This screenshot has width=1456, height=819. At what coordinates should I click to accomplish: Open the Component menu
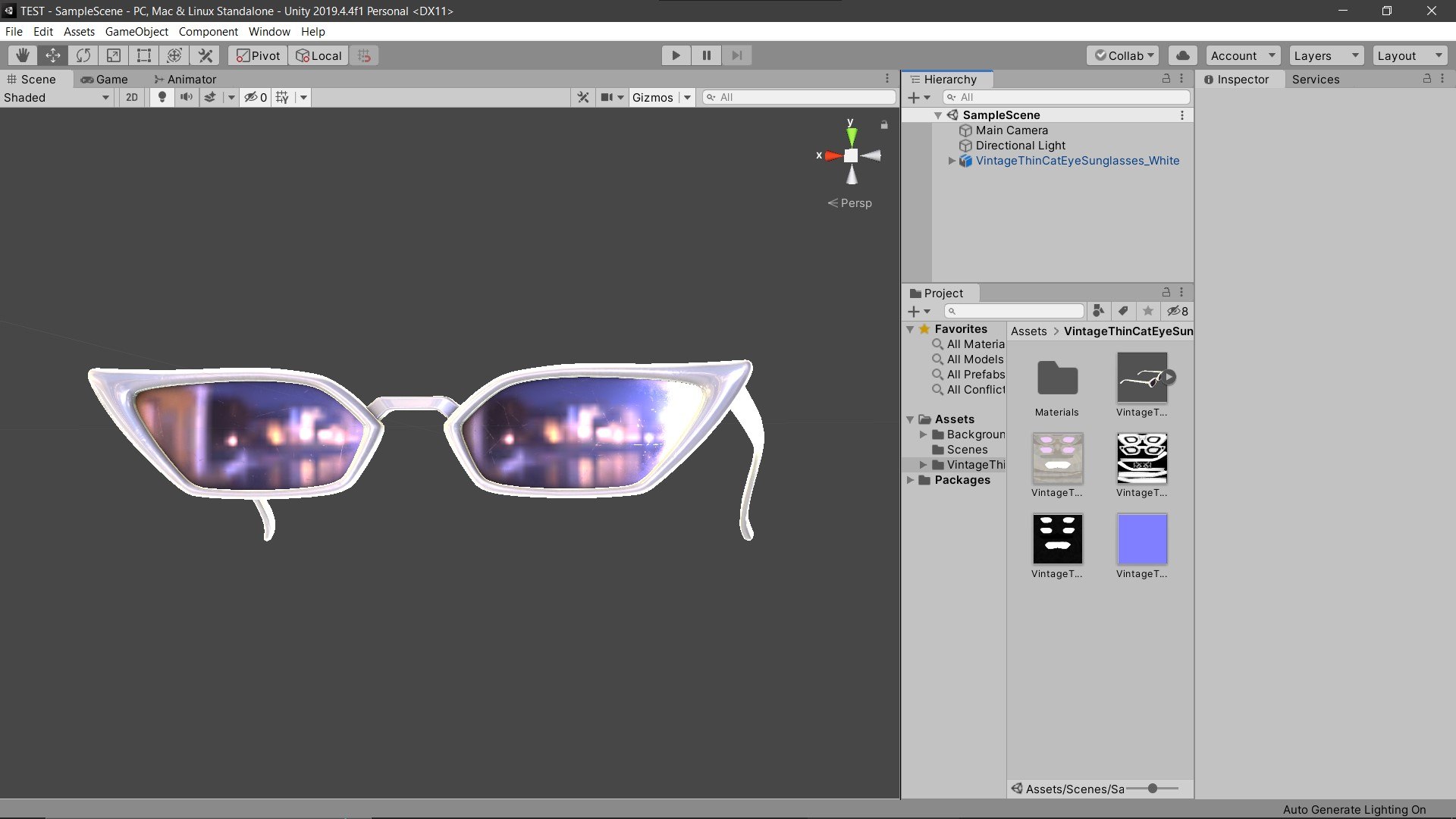click(x=208, y=32)
